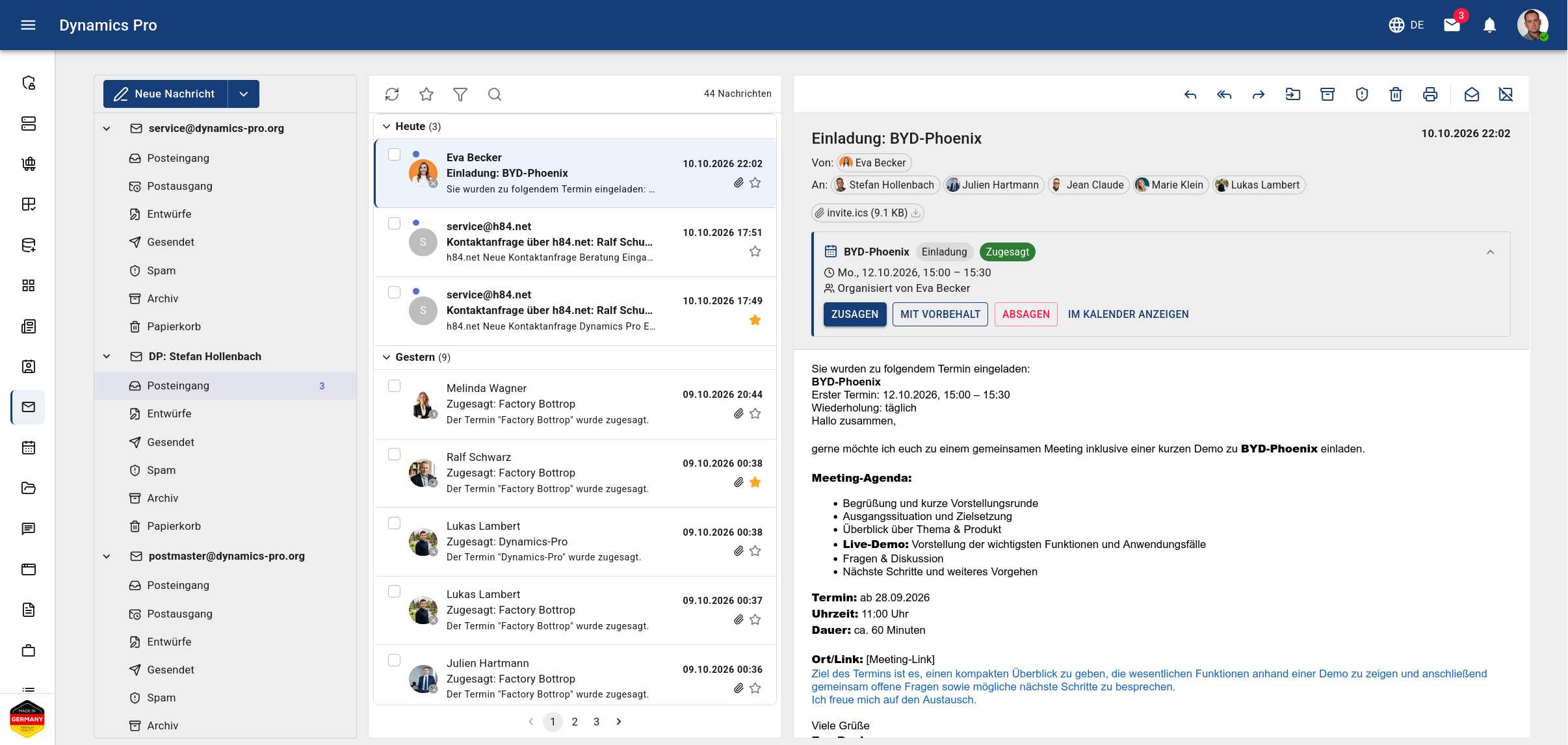Go to page 2 of messages
Image resolution: width=1568 pixels, height=745 pixels.
pyautogui.click(x=575, y=722)
